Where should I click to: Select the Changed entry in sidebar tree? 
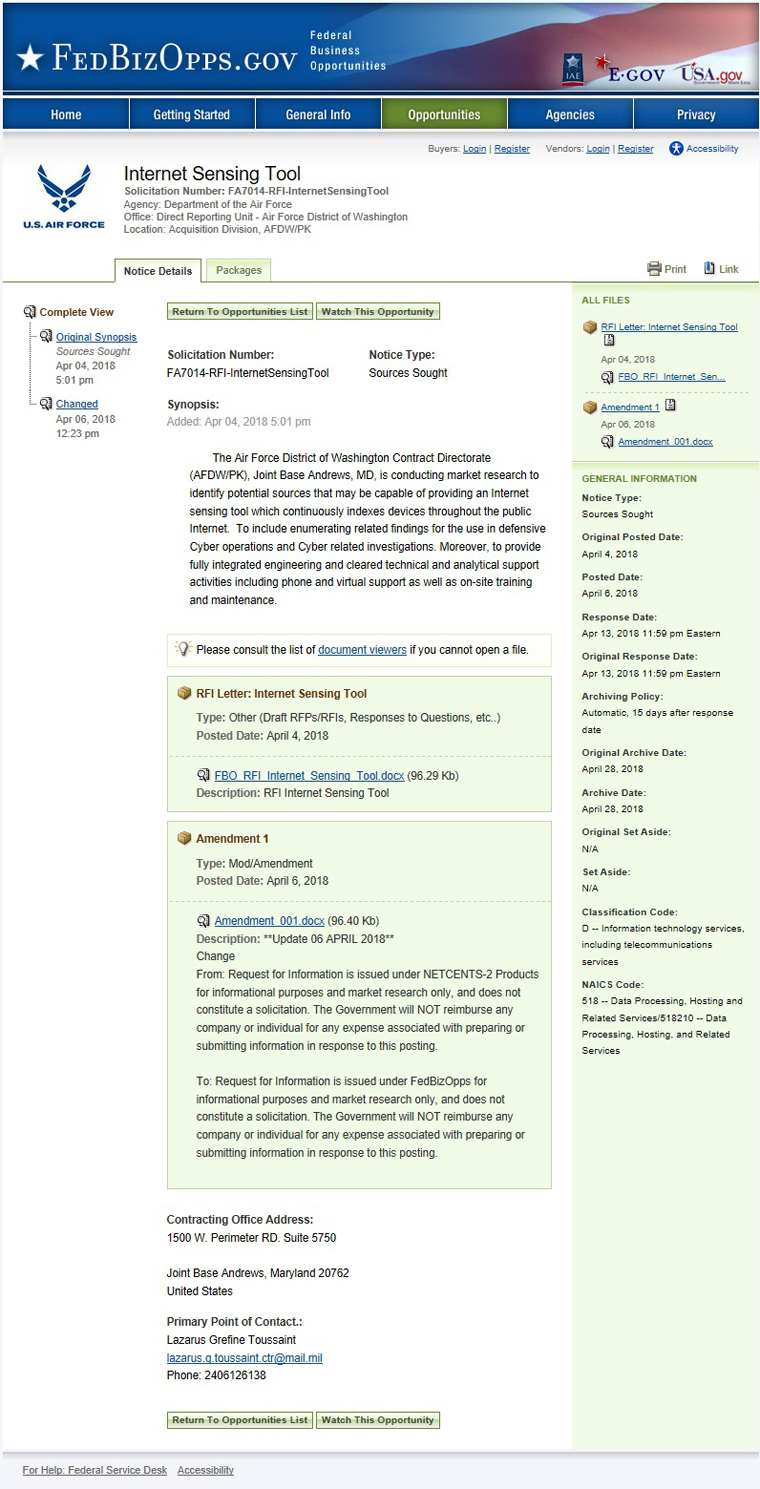click(77, 404)
